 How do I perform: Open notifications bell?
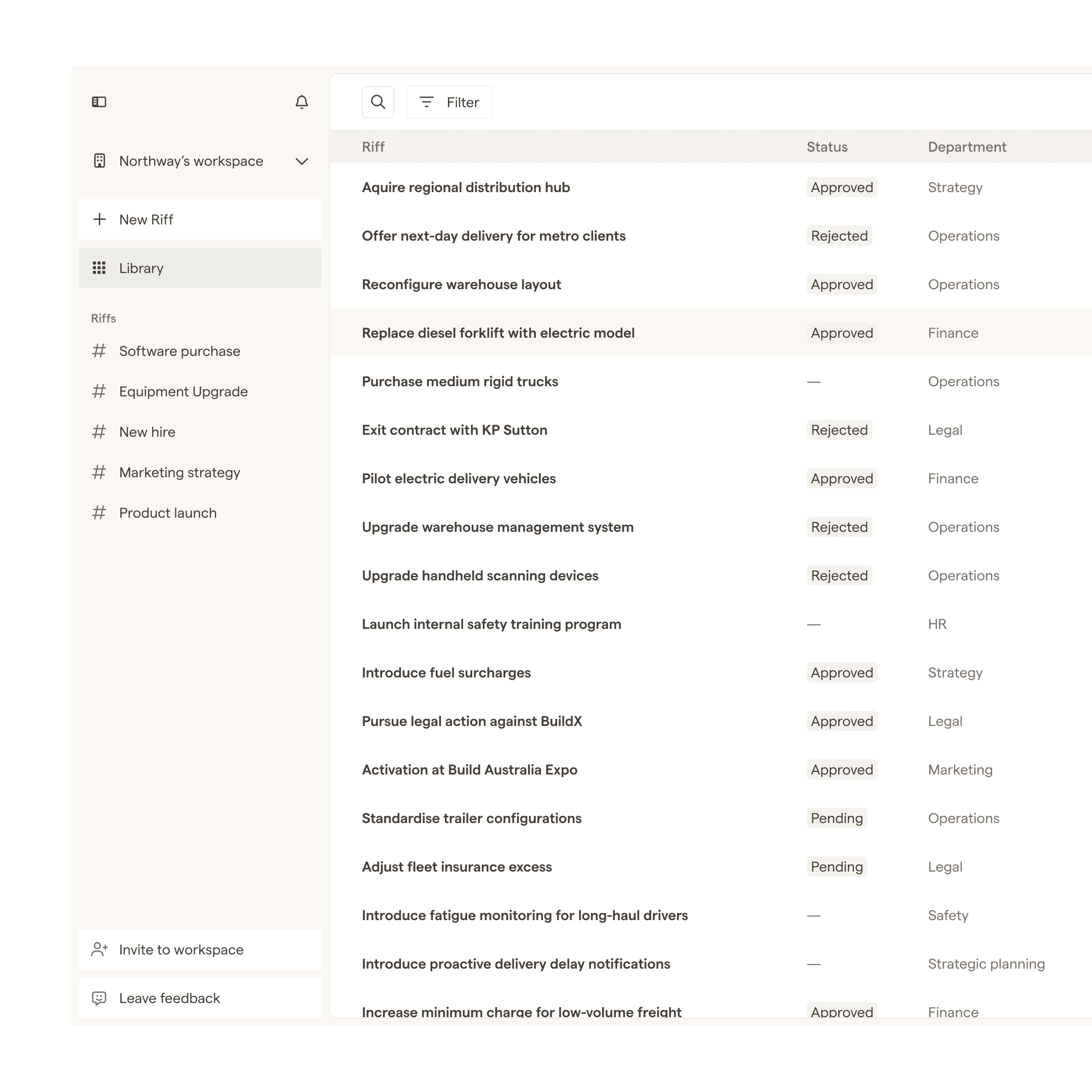pyautogui.click(x=302, y=102)
